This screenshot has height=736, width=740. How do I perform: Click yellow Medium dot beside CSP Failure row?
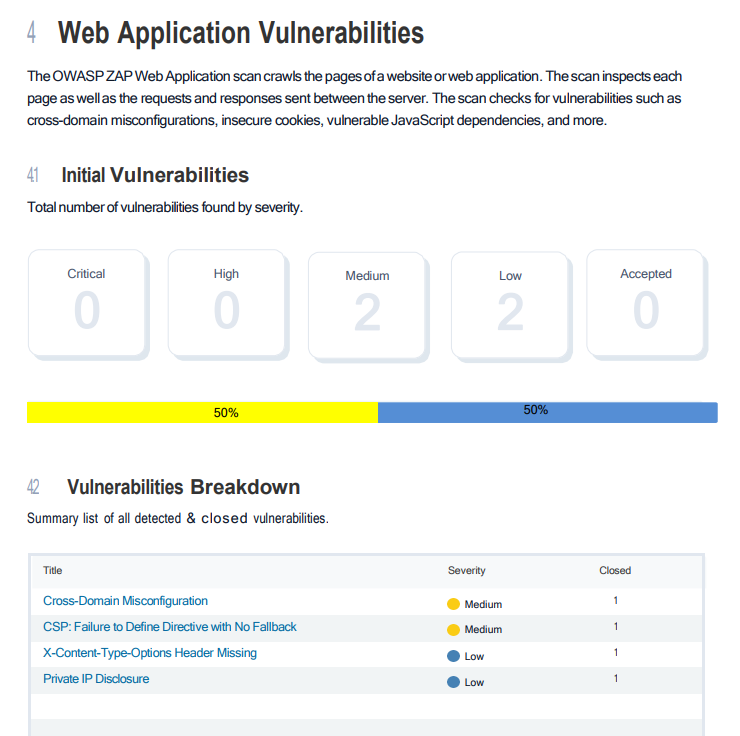(x=453, y=630)
